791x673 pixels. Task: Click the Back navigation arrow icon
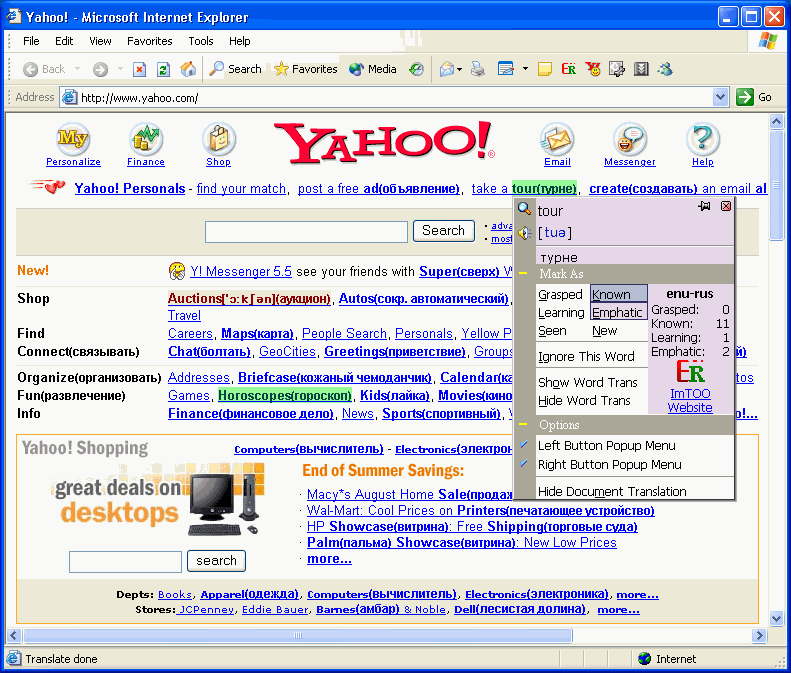click(x=30, y=69)
